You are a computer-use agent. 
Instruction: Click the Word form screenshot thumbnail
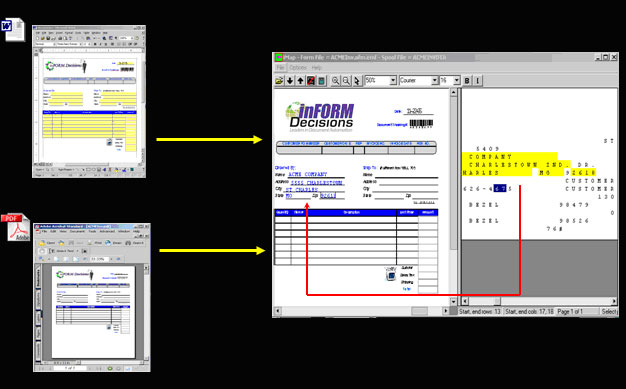click(89, 101)
